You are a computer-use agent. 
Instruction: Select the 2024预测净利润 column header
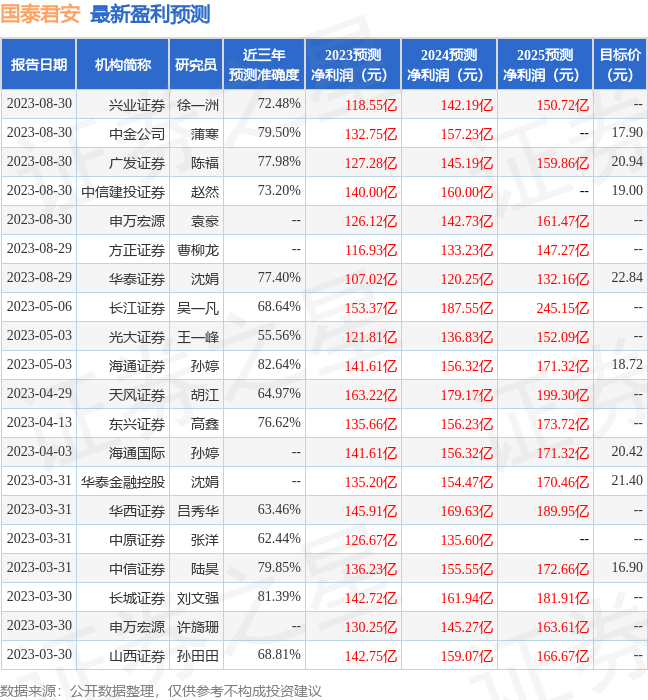(449, 65)
